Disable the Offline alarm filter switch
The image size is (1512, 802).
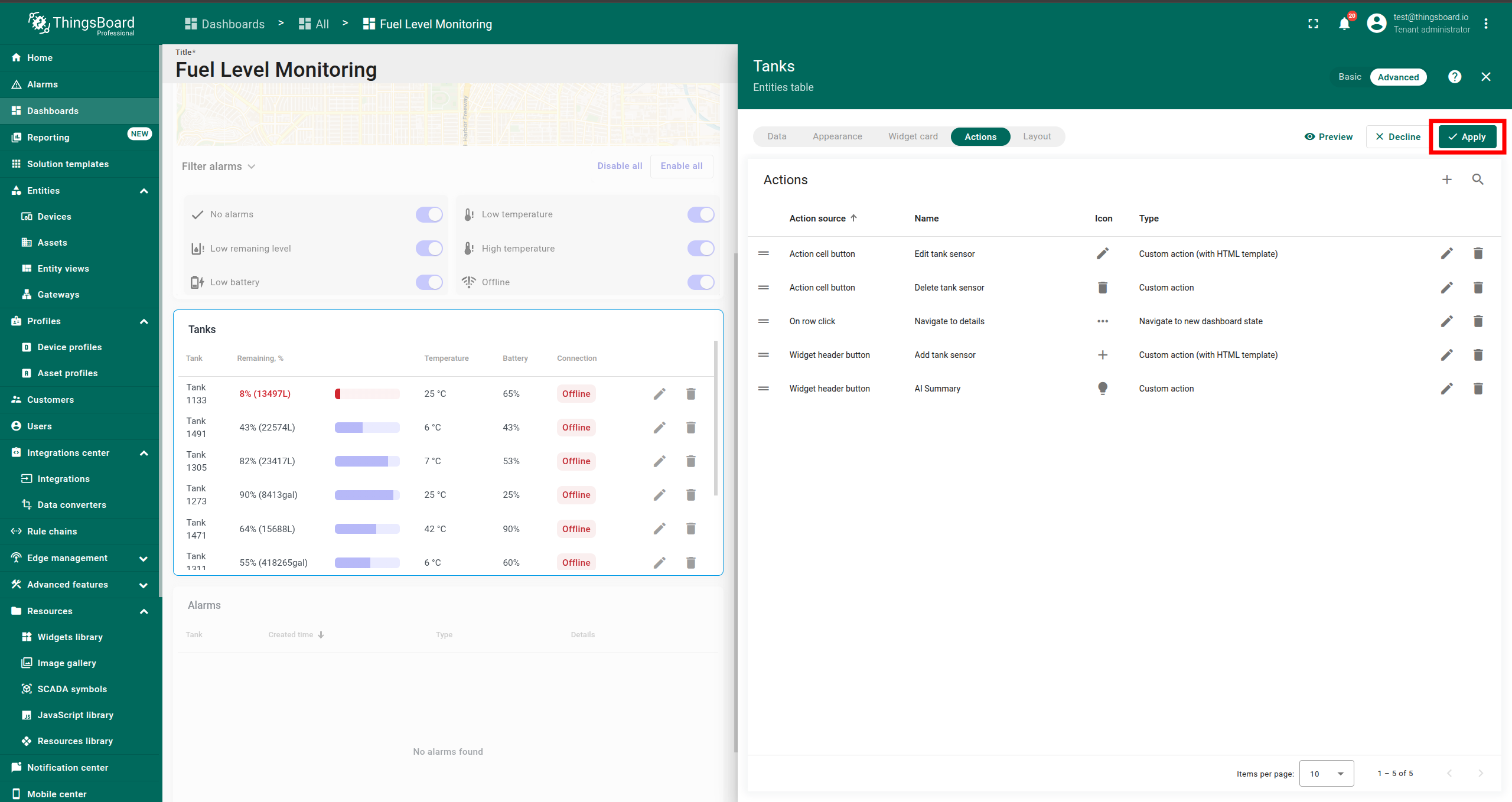(700, 282)
